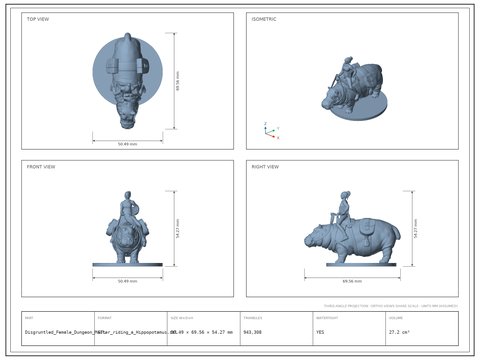Click the watertight value YES
The height and width of the screenshot is (360, 480).
click(320, 332)
